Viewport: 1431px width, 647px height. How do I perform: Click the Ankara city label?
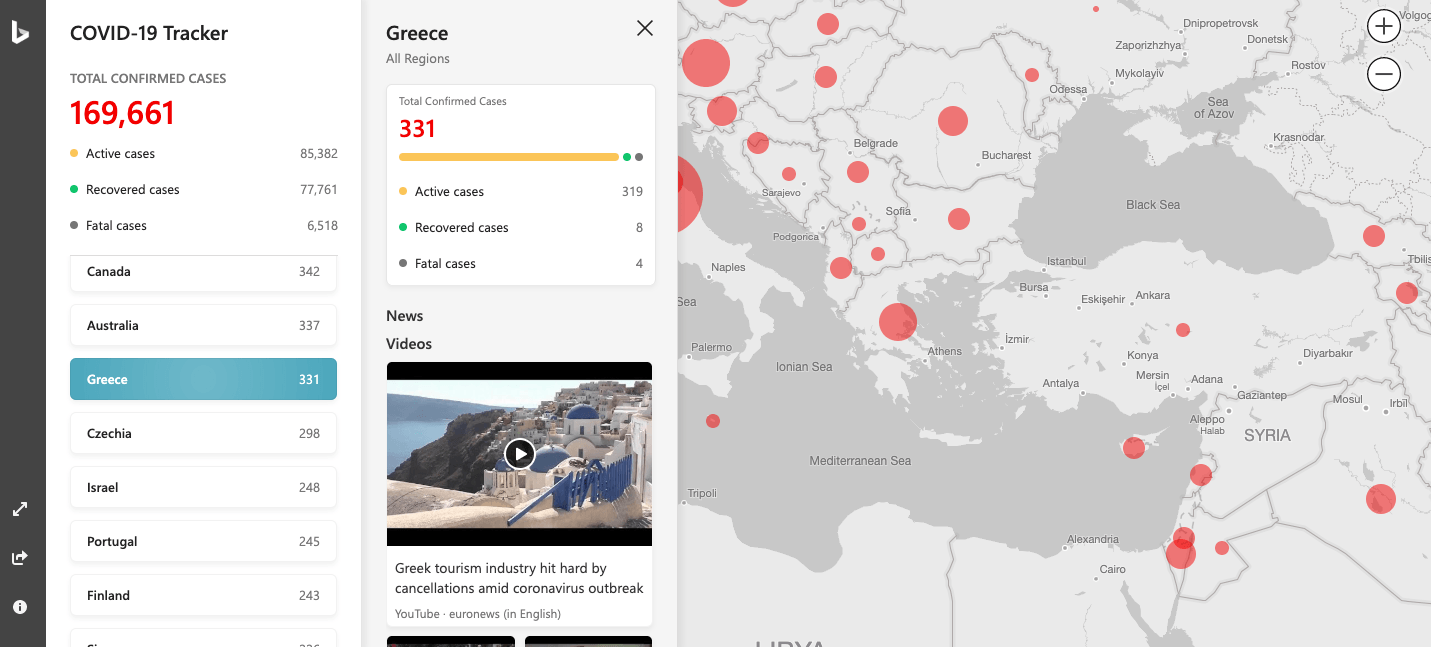[x=1153, y=296]
